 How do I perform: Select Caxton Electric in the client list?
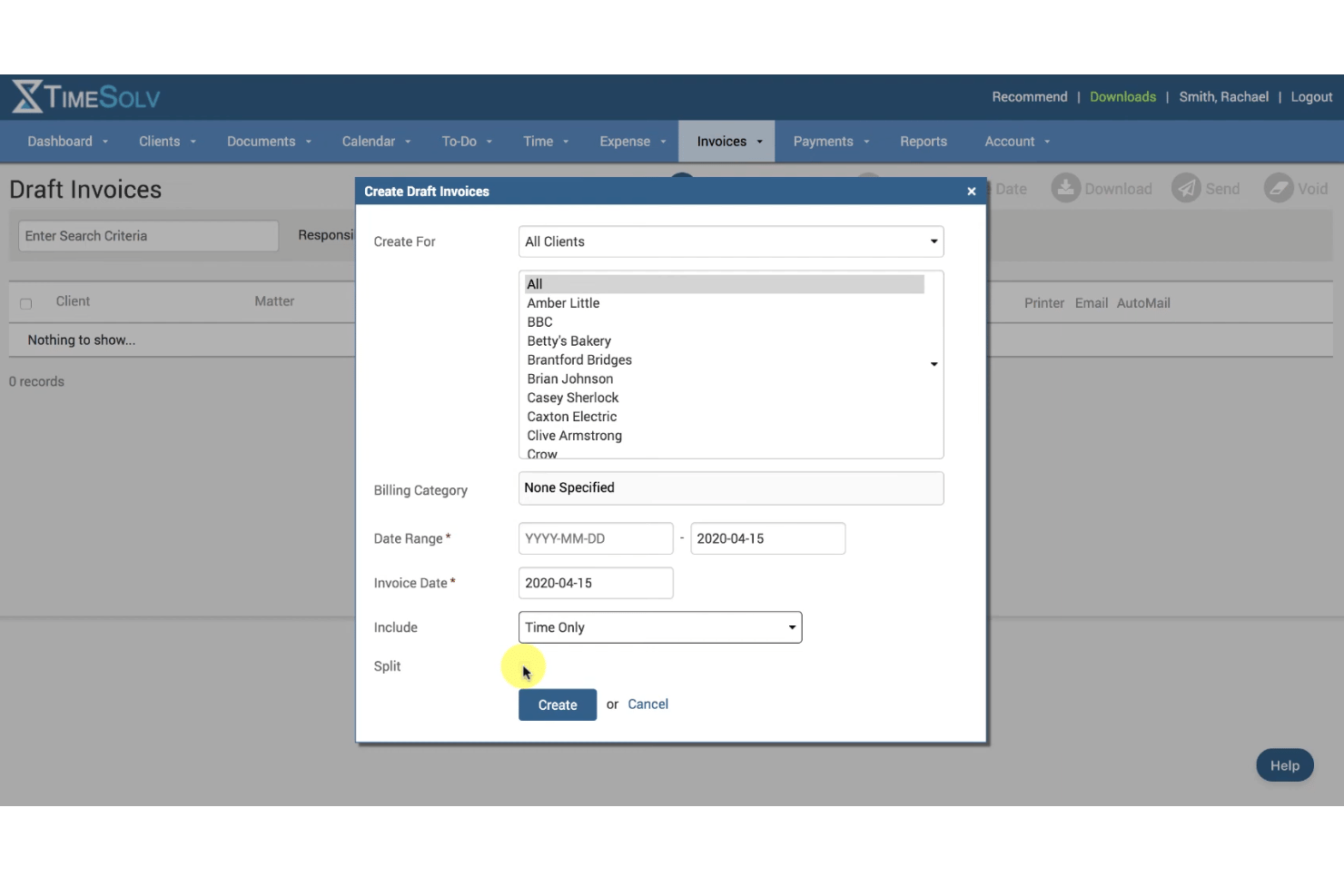point(725,417)
